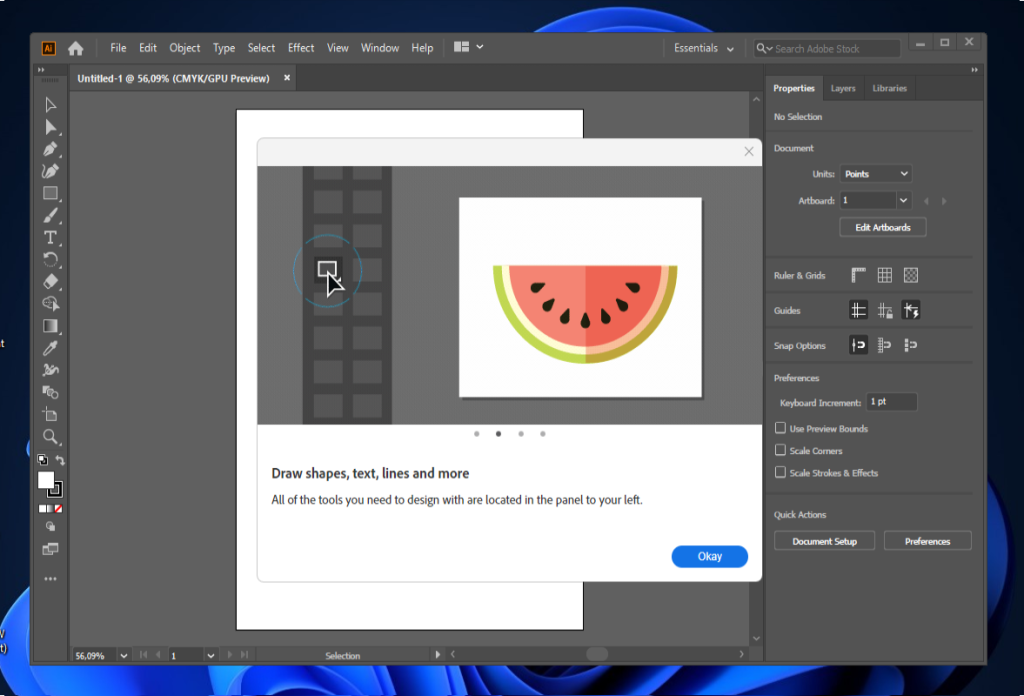Viewport: 1024px width, 696px height.
Task: Open the File menu
Action: pyautogui.click(x=118, y=48)
